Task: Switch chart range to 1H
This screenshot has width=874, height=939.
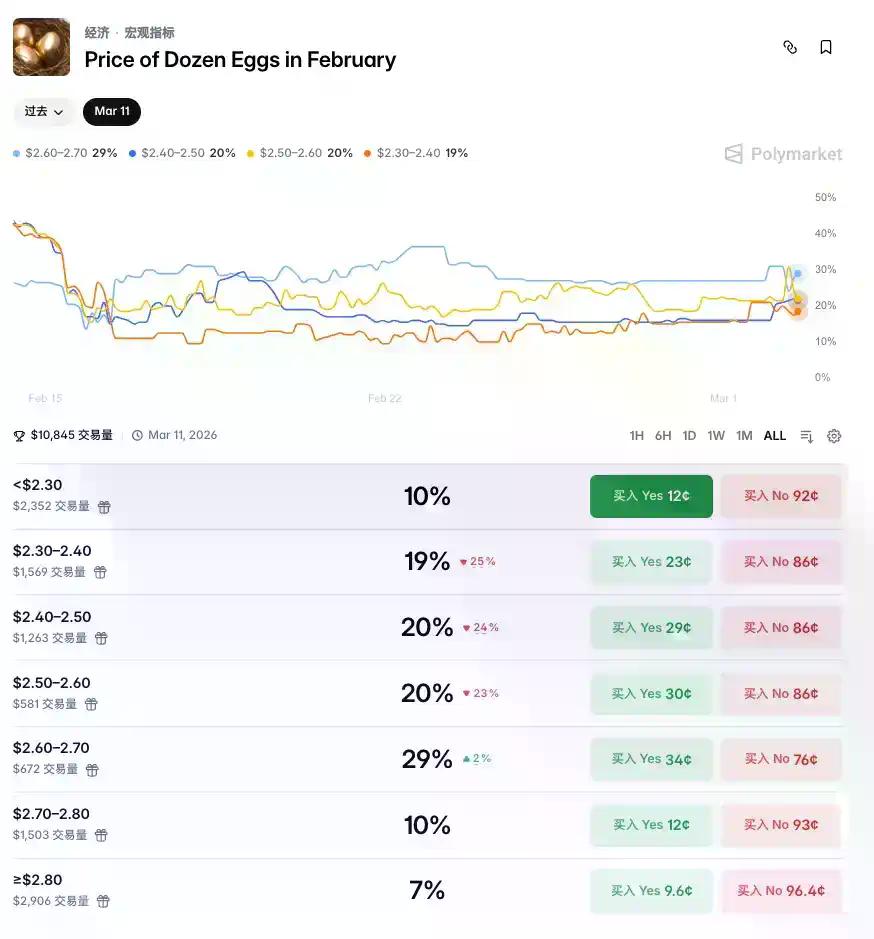Action: [636, 435]
